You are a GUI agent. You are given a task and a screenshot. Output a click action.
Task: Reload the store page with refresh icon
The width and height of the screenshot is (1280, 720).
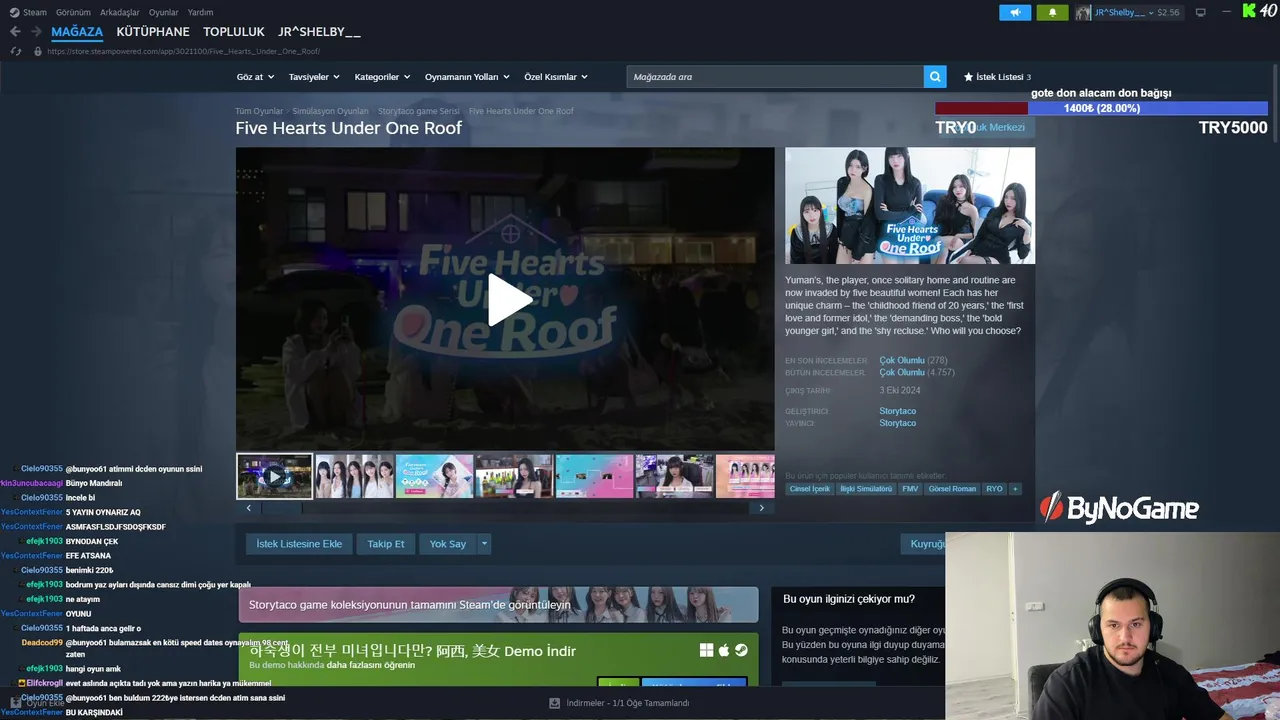(16, 51)
